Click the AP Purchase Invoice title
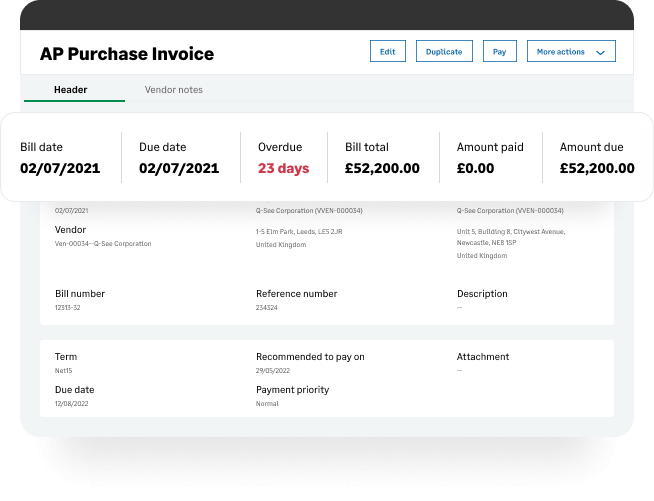This screenshot has width=654, height=501. tap(127, 54)
